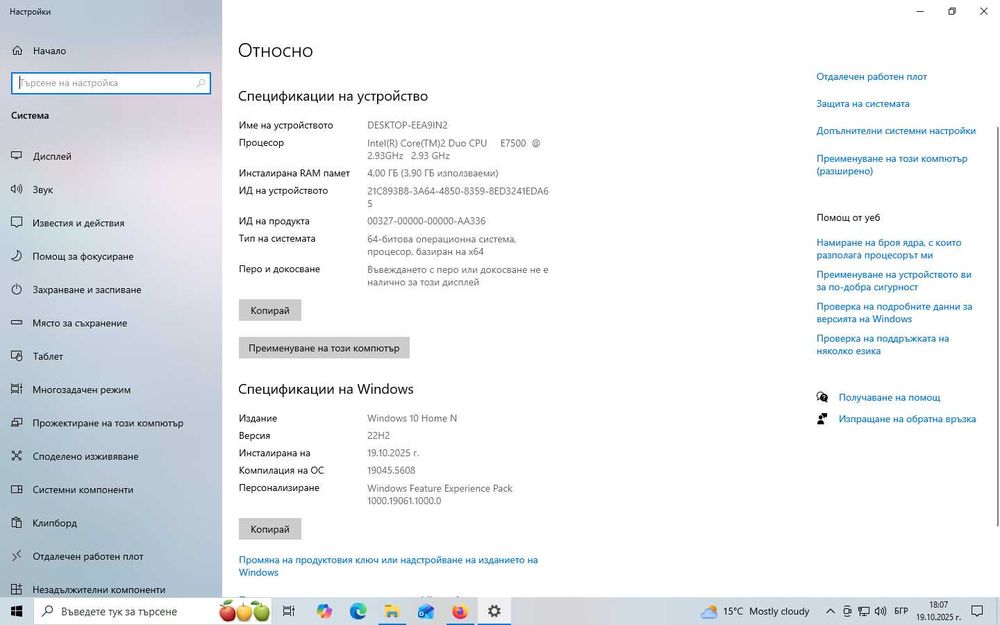The width and height of the screenshot is (1000, 625).
Task: Open Task View in taskbar
Action: (288, 611)
